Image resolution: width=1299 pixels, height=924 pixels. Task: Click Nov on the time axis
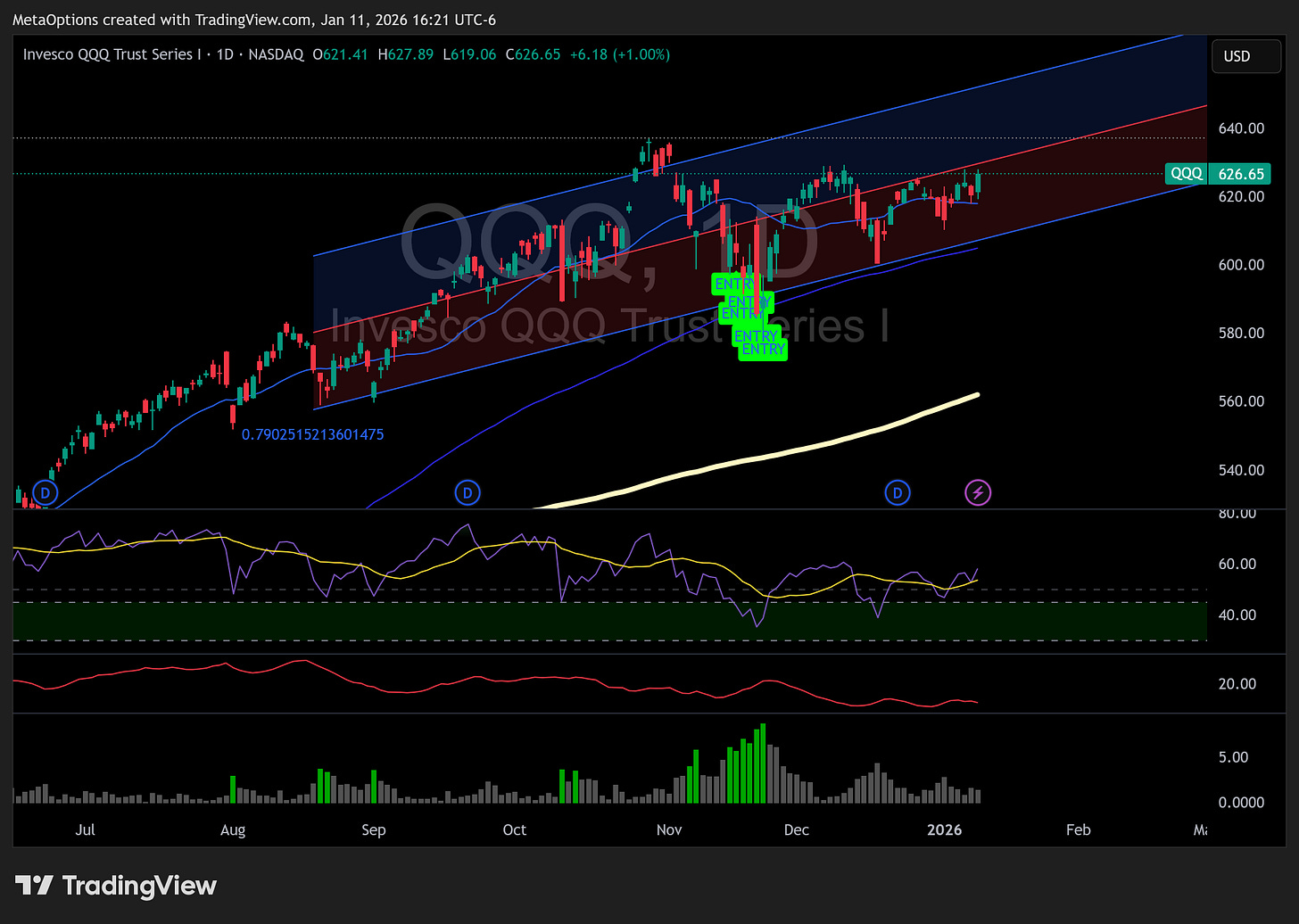[x=669, y=829]
